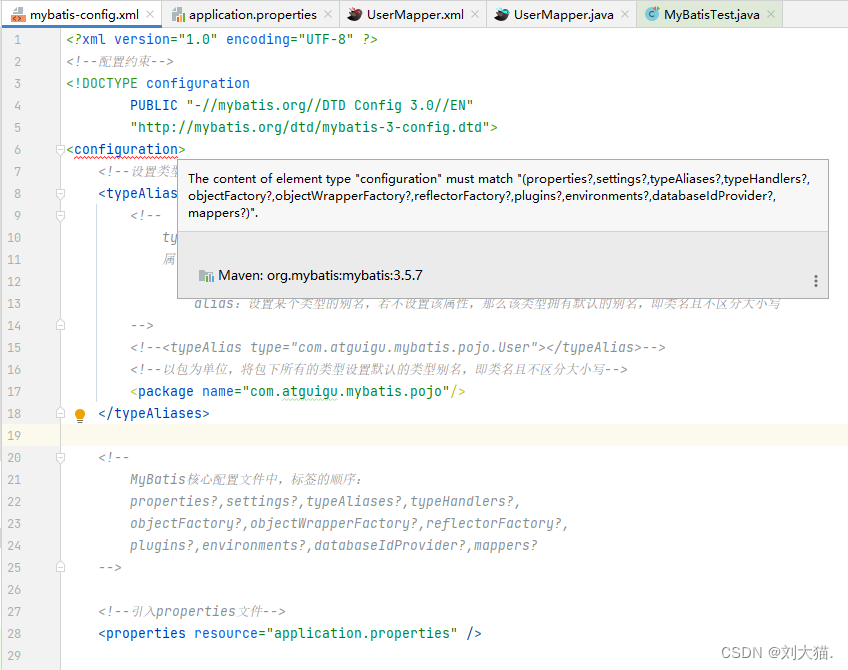
Task: Toggle the comment end fold marker on line 25
Action: pyautogui.click(x=61, y=567)
